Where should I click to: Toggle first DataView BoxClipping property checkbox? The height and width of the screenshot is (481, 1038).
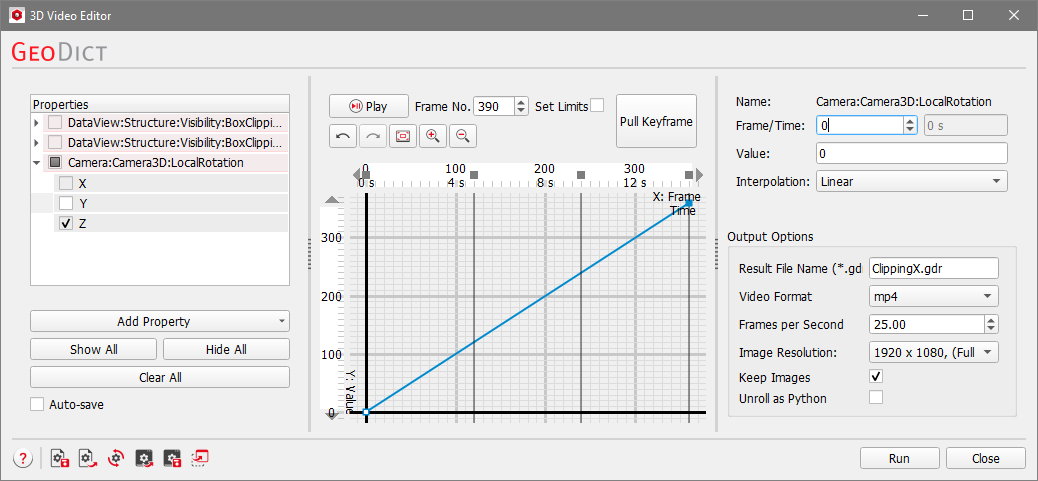click(x=56, y=122)
